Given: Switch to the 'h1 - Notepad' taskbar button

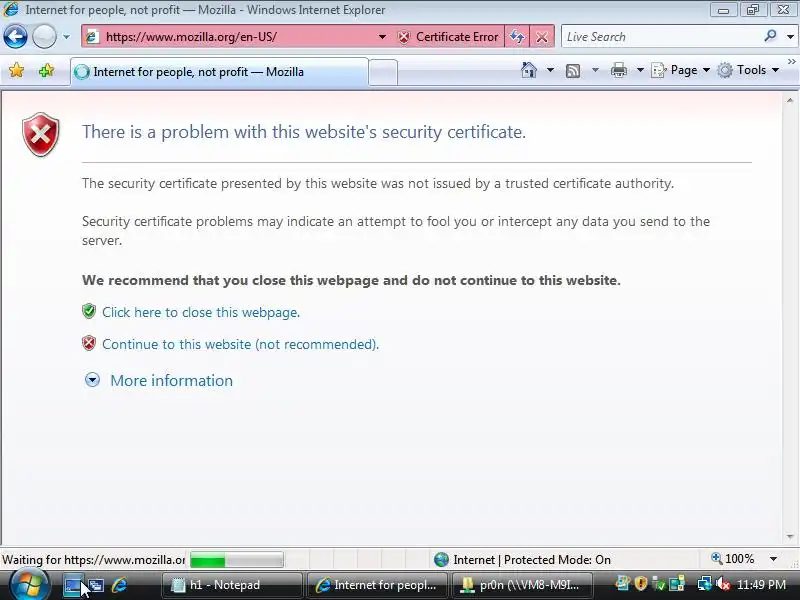Looking at the screenshot, I should pos(232,585).
